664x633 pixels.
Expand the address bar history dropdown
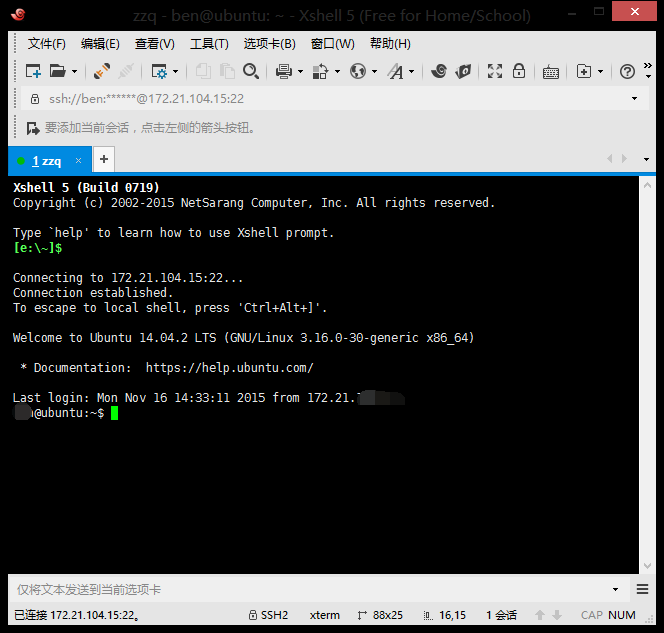[634, 99]
